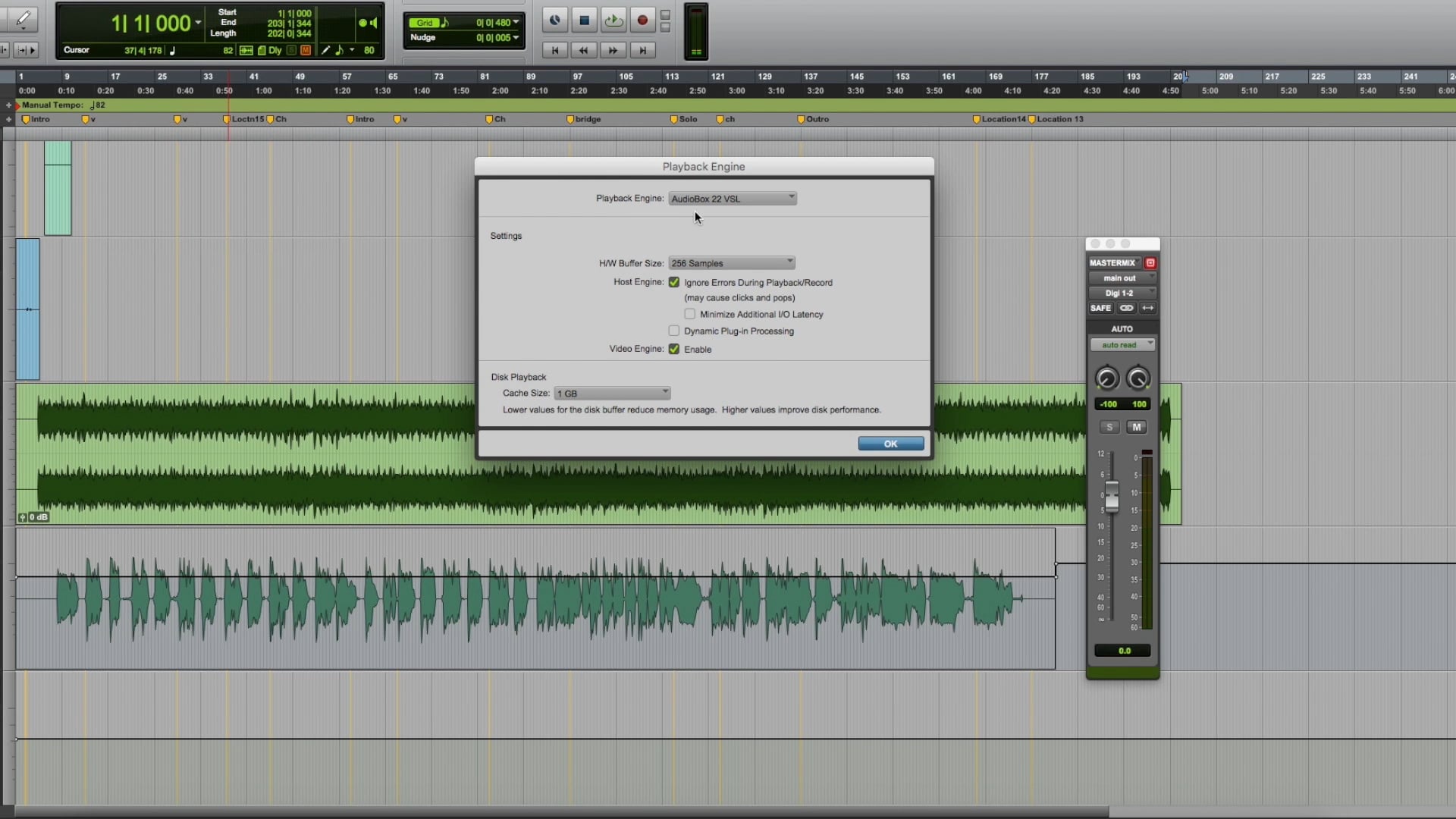1456x819 pixels.
Task: Enable Minimize Additional I/O Latency
Action: click(x=690, y=313)
